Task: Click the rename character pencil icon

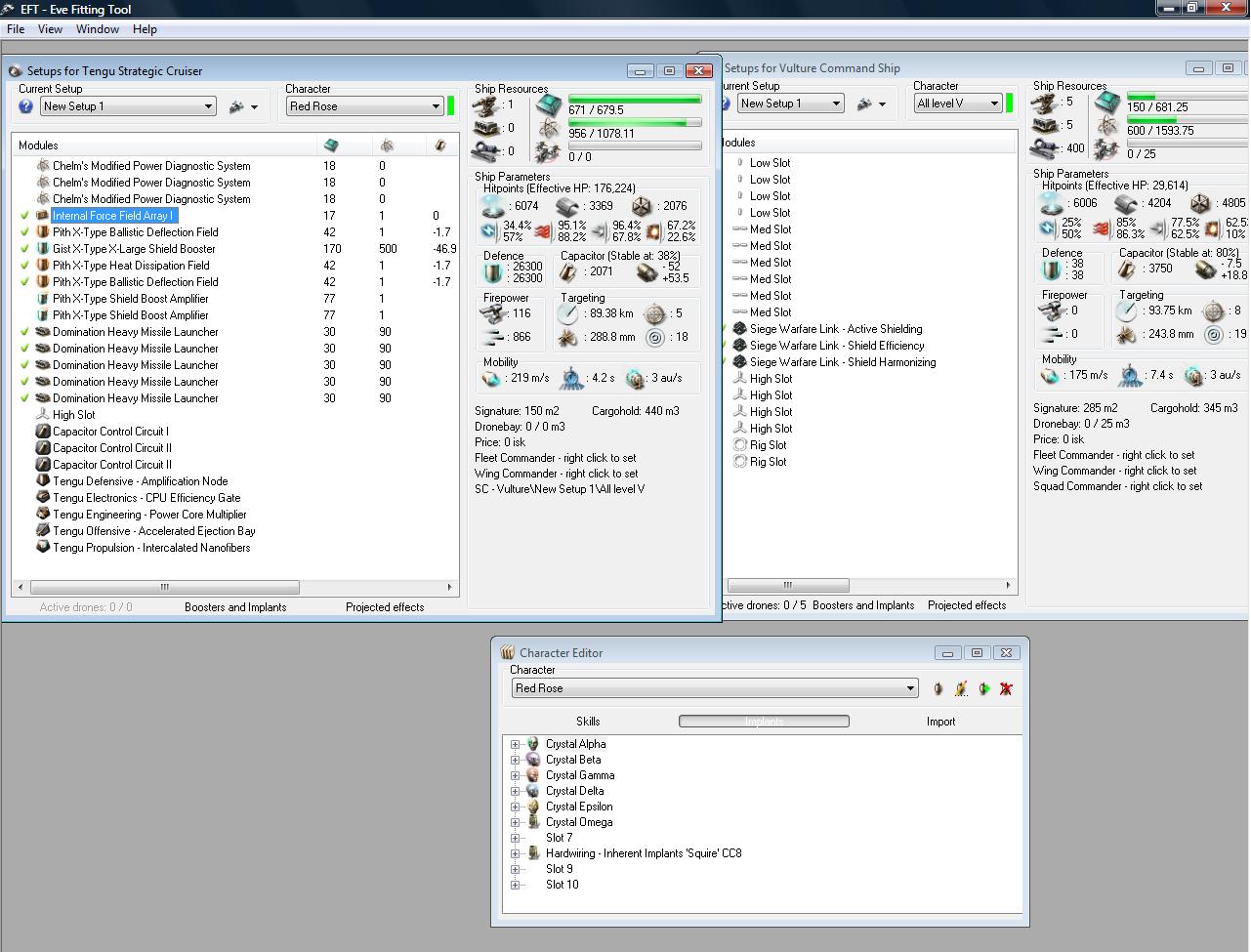Action: pyautogui.click(x=961, y=688)
